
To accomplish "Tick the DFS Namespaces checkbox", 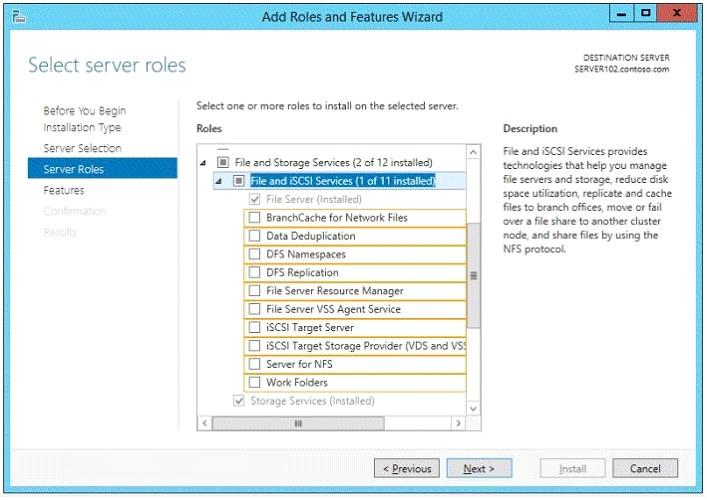I will [254, 254].
